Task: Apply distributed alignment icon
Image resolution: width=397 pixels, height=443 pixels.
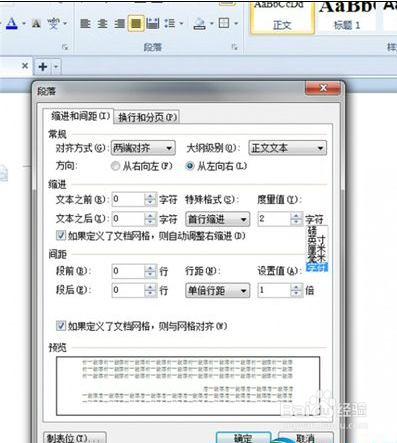Action: [153, 23]
